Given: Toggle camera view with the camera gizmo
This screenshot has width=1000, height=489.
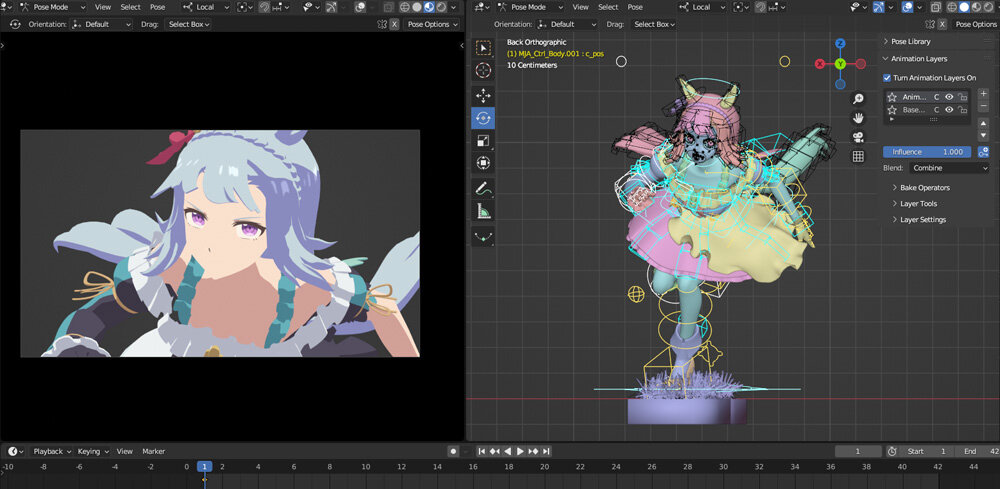Looking at the screenshot, I should (858, 137).
